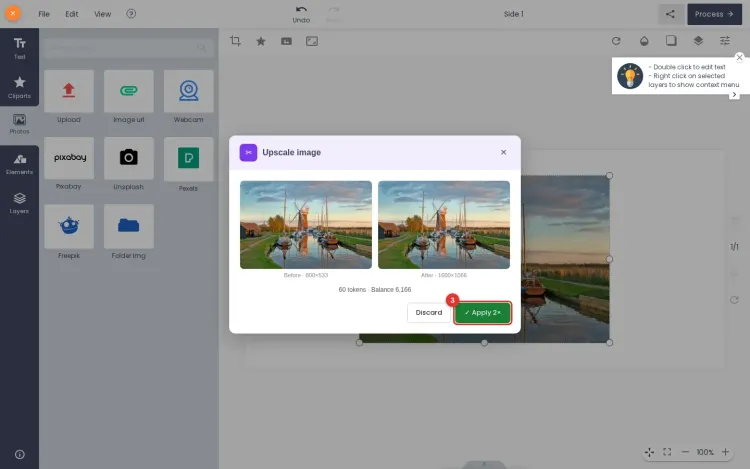Open the Layers panel
Viewport: 750px width, 469px height.
point(19,203)
